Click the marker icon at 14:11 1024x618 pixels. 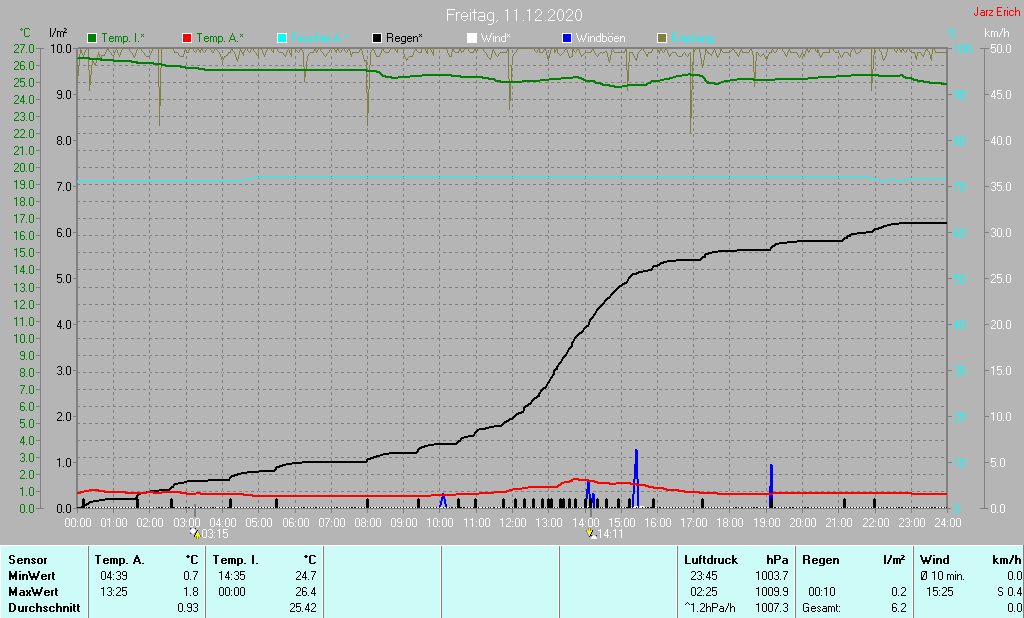click(591, 534)
